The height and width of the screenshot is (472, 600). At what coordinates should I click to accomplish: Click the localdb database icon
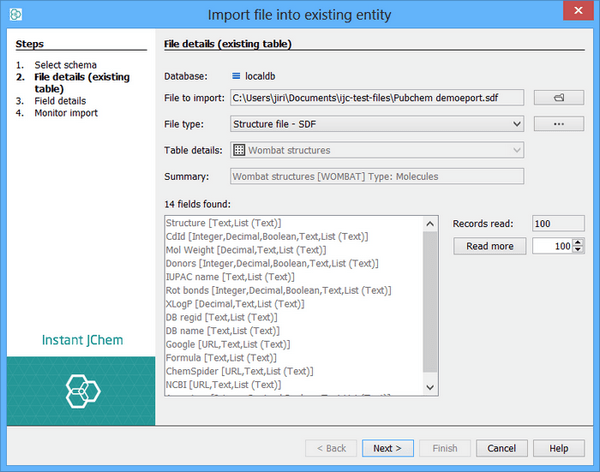pos(237,74)
